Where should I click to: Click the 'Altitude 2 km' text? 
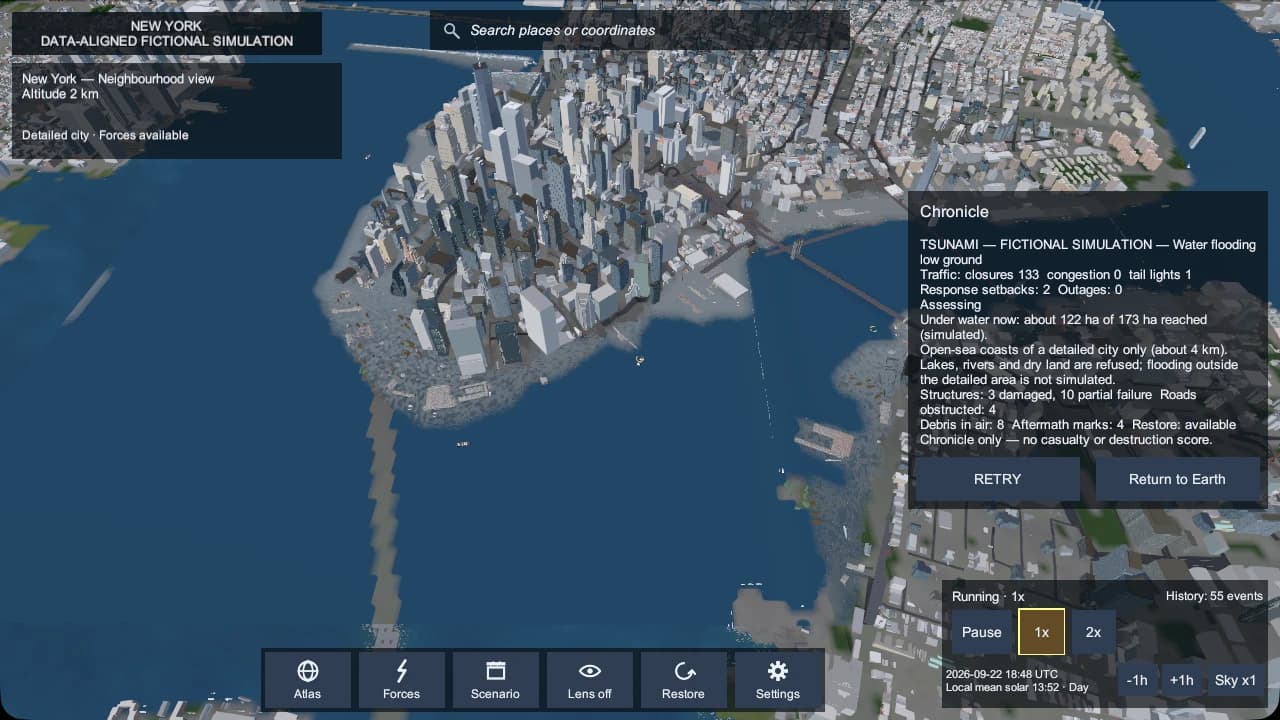[60, 94]
